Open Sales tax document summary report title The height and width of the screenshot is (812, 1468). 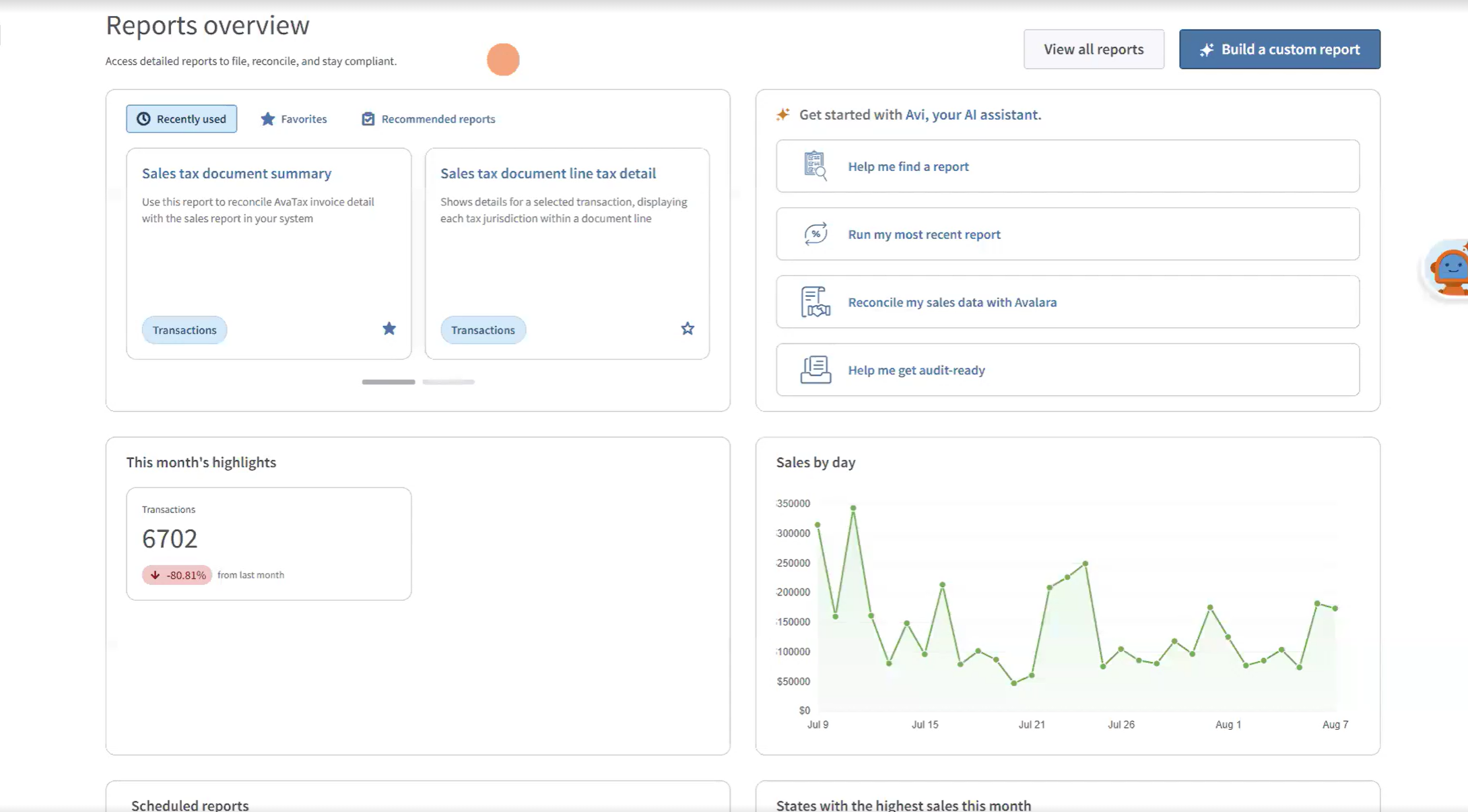point(236,174)
